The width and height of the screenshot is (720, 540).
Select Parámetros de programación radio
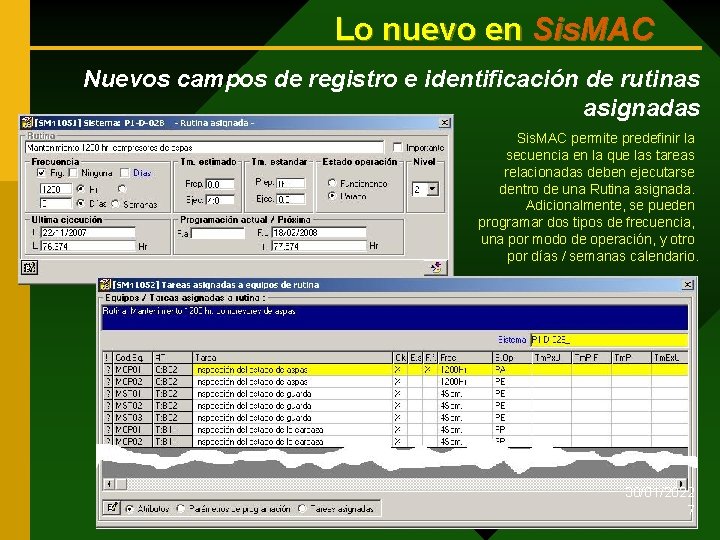click(x=181, y=508)
